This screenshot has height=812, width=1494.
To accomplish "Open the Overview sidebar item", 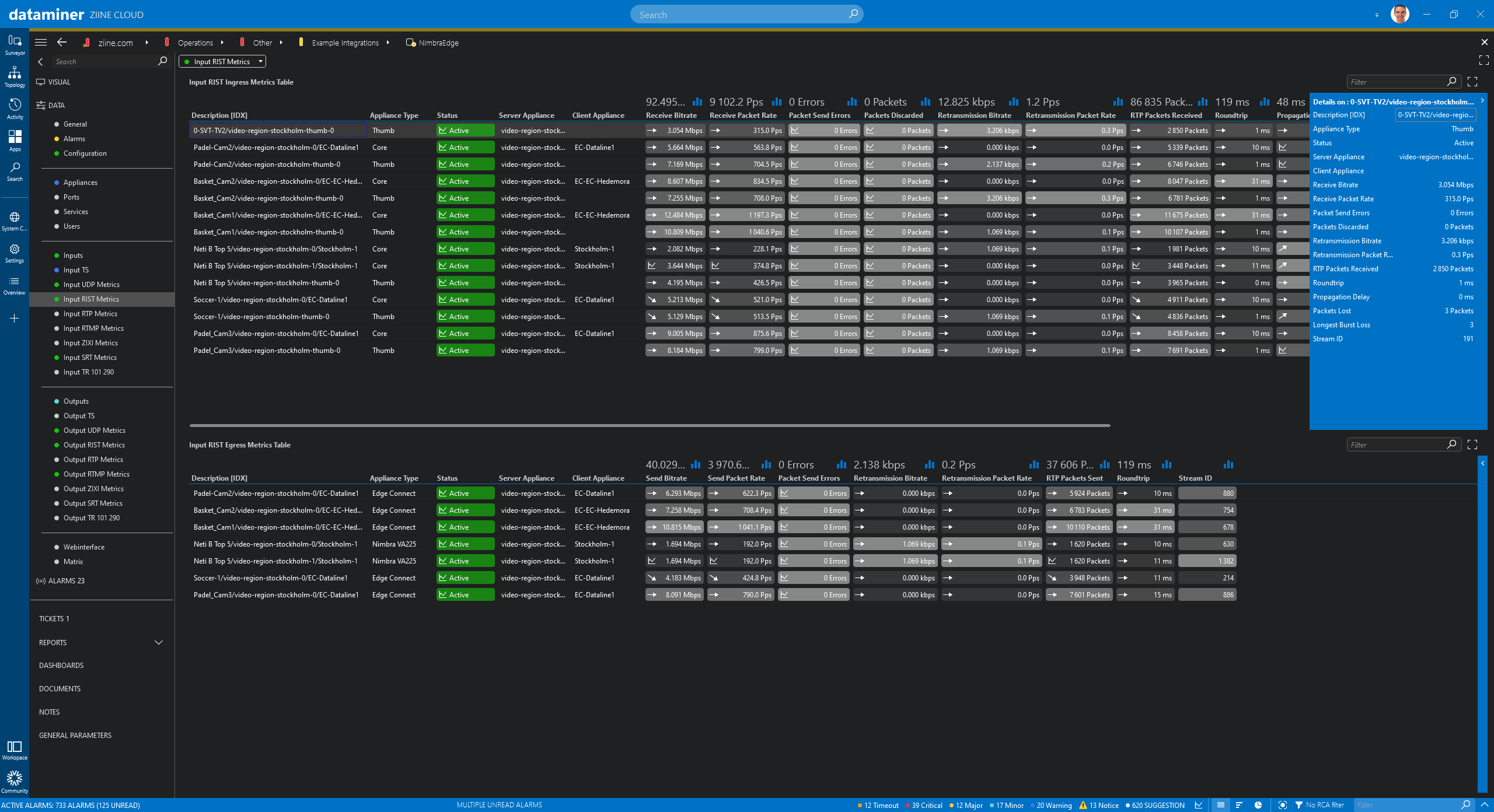I will coord(15,286).
